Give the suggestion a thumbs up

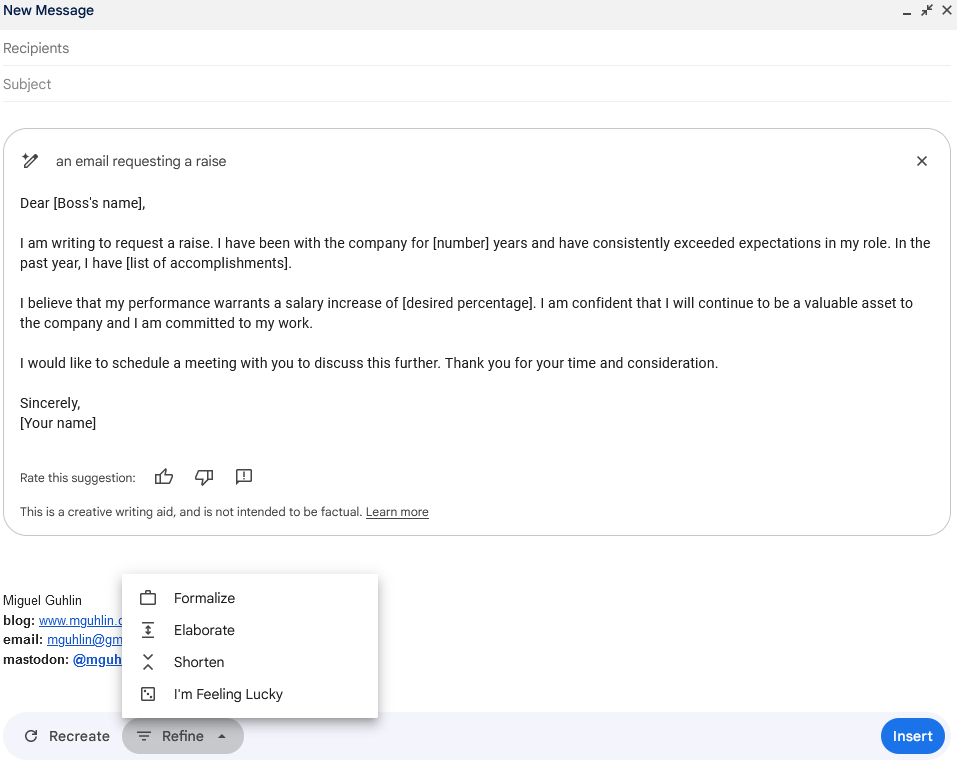coord(164,477)
